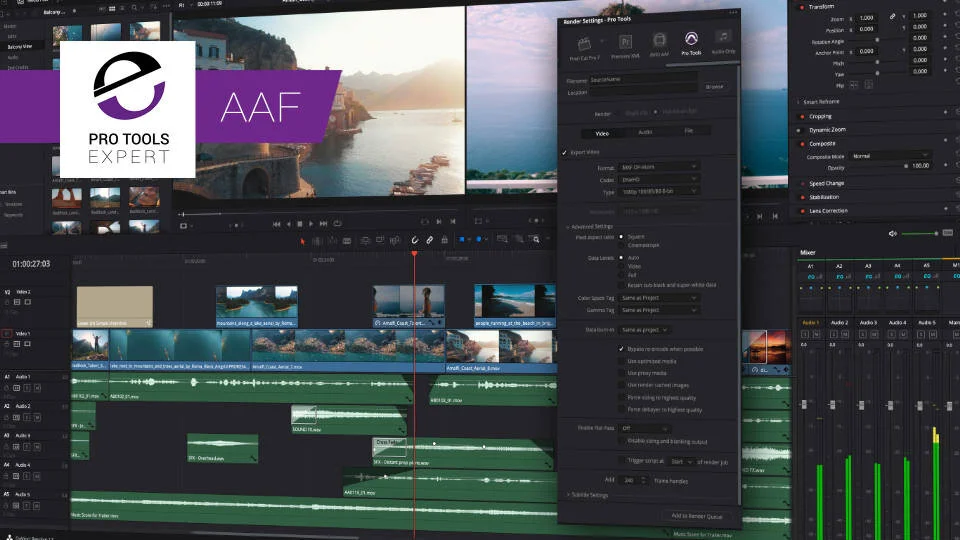
Task: Toggle loop playback in the viewer
Action: [337, 223]
